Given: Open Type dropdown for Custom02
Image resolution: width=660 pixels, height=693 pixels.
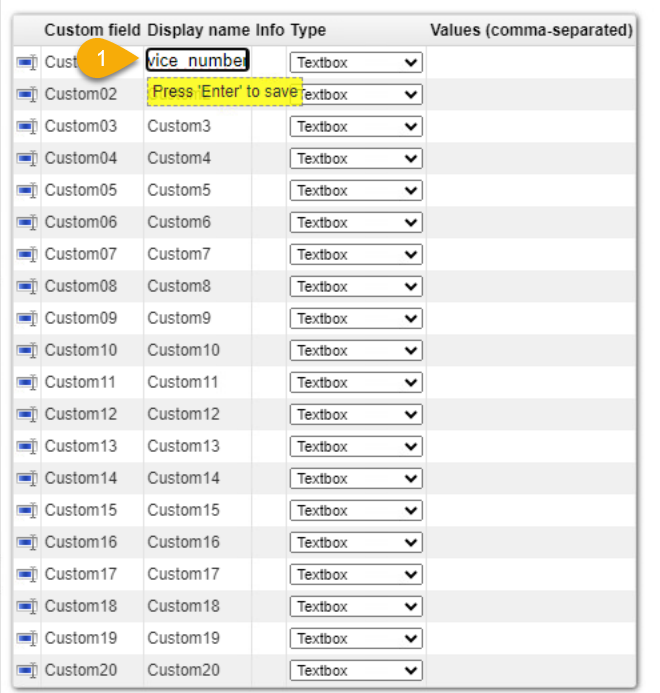Looking at the screenshot, I should [356, 95].
